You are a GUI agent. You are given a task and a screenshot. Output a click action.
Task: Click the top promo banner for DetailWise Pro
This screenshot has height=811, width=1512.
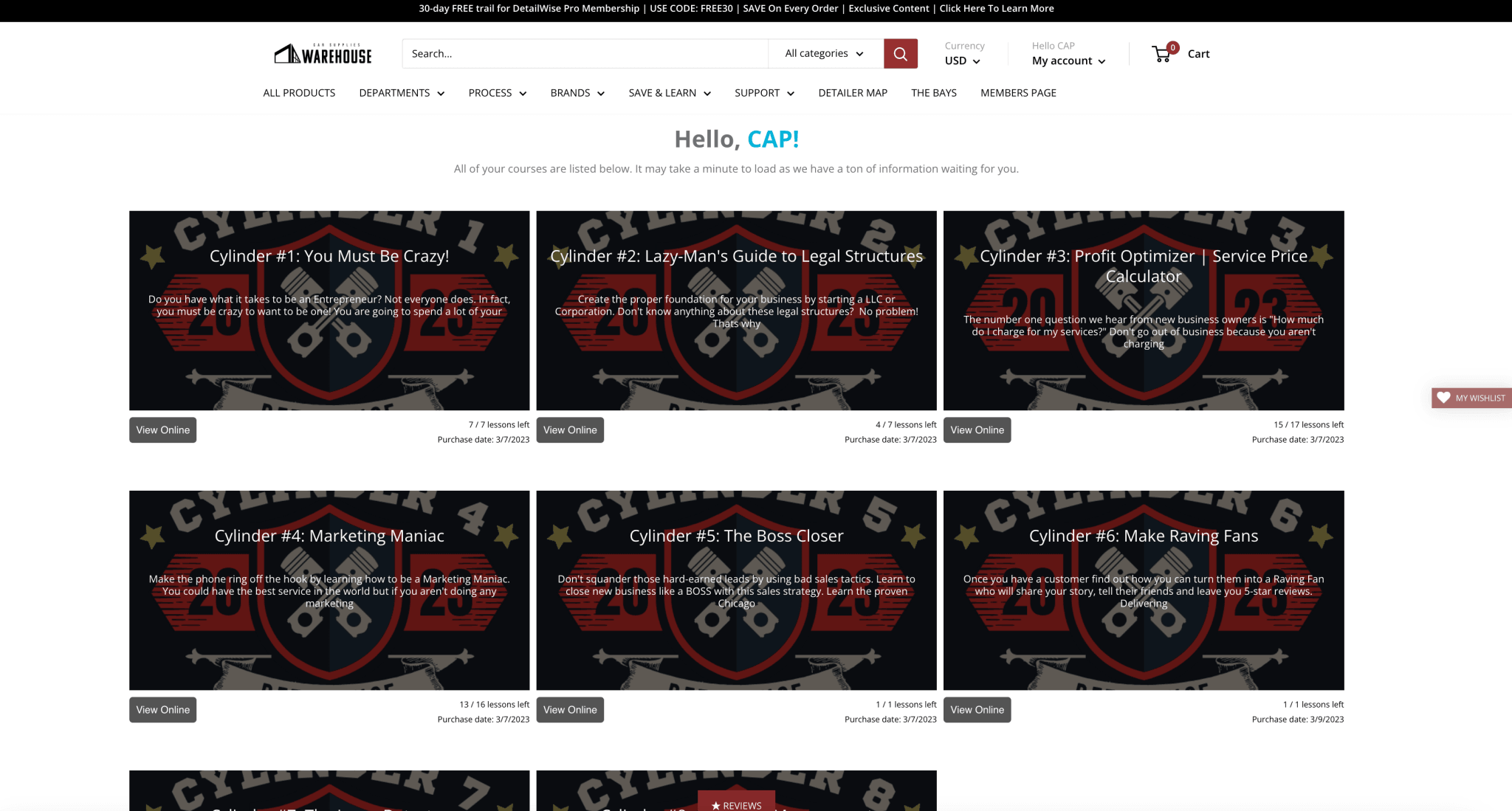coord(736,9)
